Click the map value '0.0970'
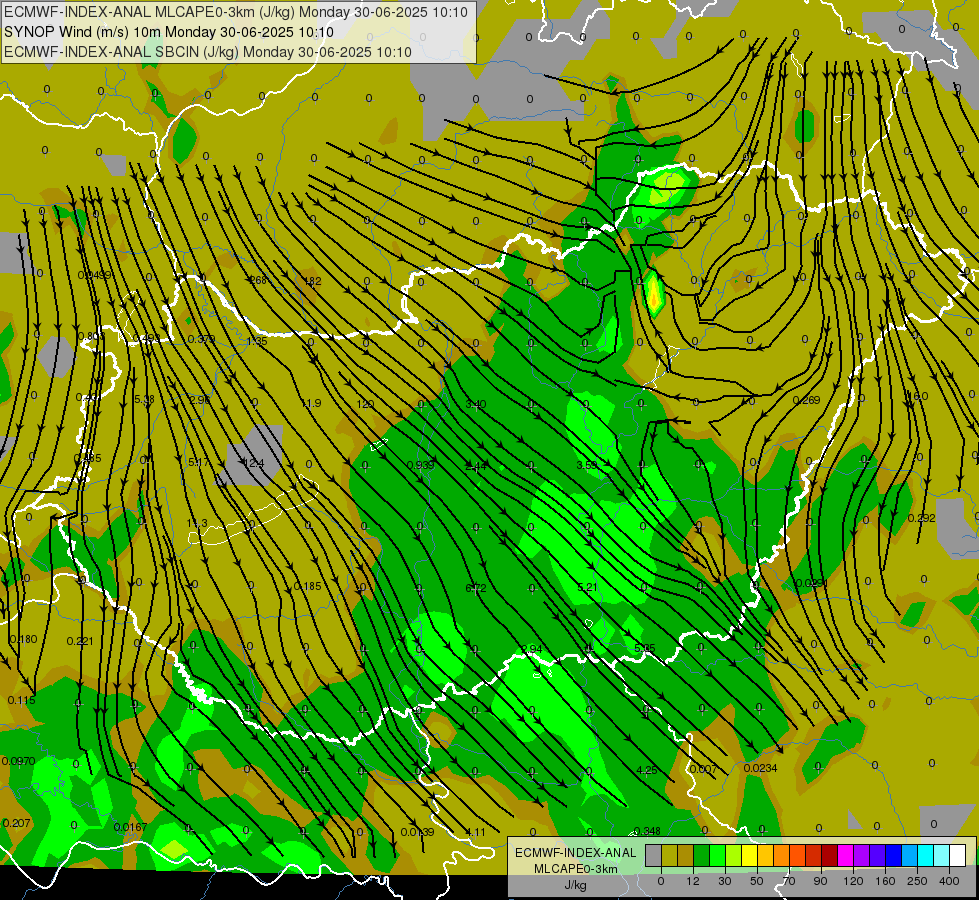The height and width of the screenshot is (900, 979). [19, 761]
